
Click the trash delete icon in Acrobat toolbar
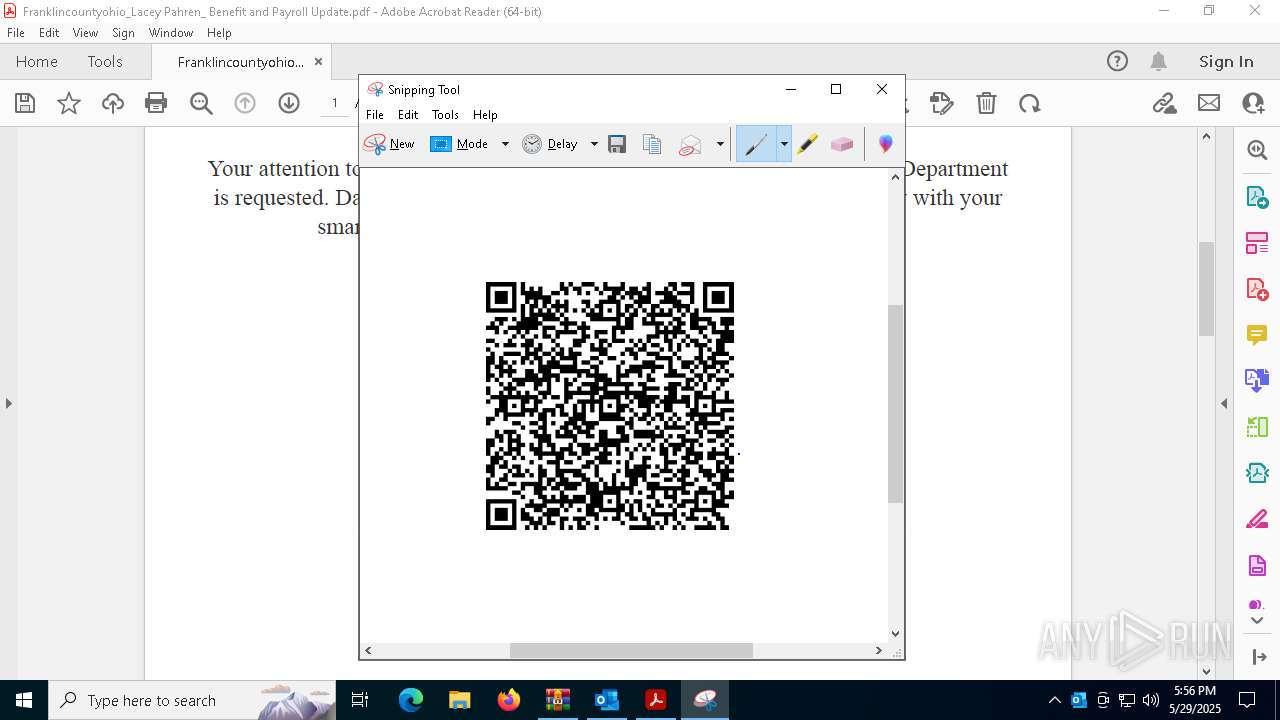click(x=986, y=103)
